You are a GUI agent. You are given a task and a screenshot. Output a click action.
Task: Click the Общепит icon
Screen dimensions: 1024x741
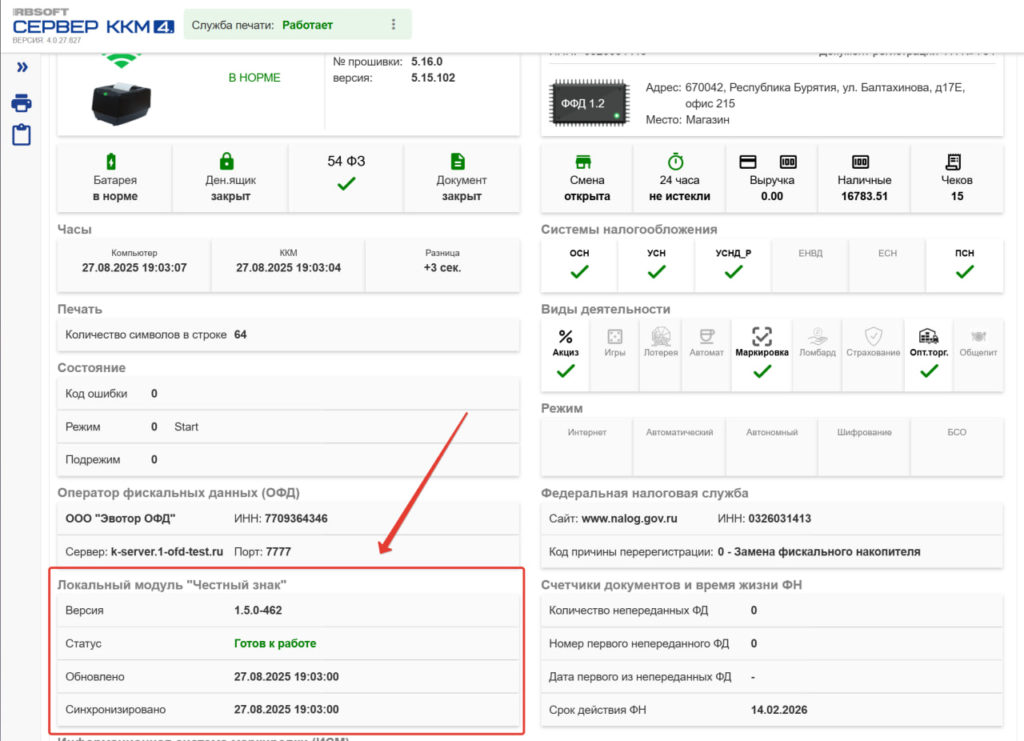(x=978, y=336)
